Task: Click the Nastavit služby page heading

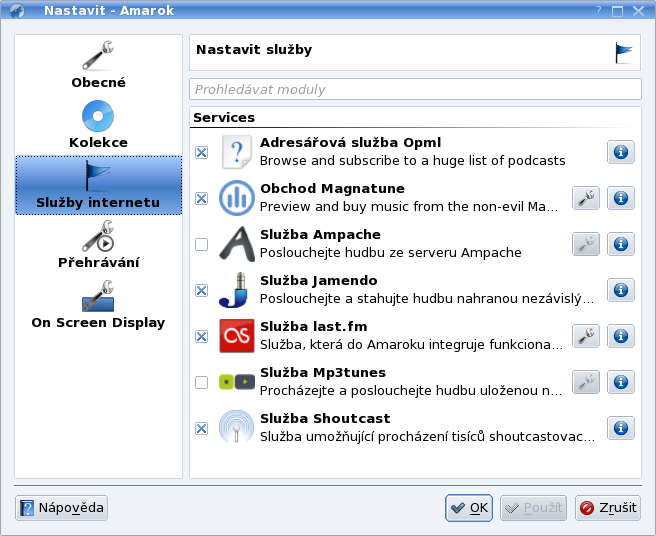Action: [x=254, y=50]
